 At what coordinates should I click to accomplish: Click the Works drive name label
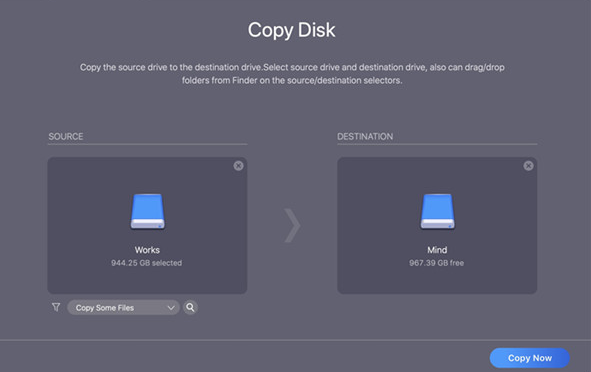[147, 250]
